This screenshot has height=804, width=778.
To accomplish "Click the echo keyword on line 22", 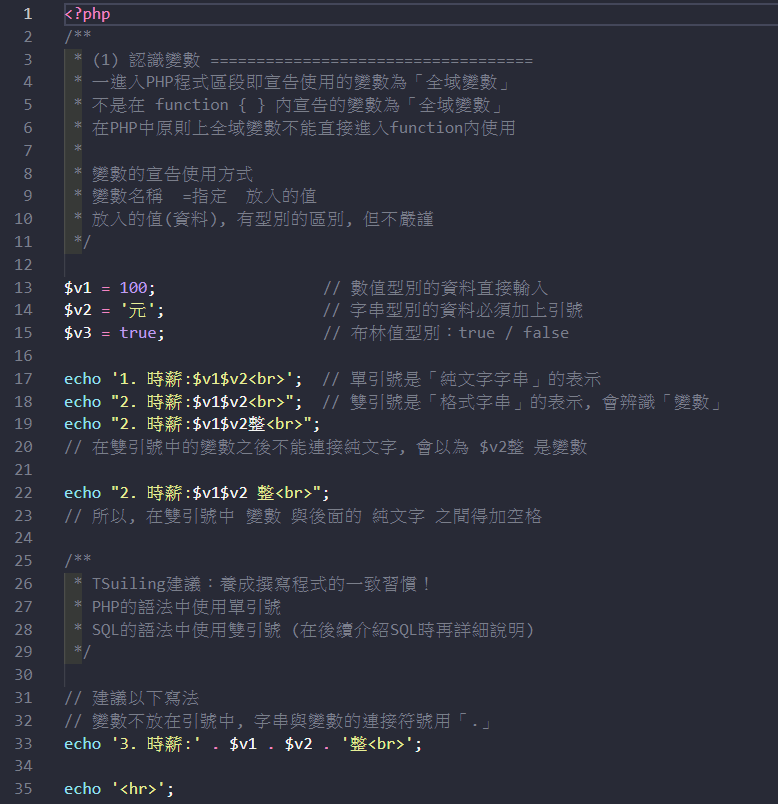I will click(83, 492).
